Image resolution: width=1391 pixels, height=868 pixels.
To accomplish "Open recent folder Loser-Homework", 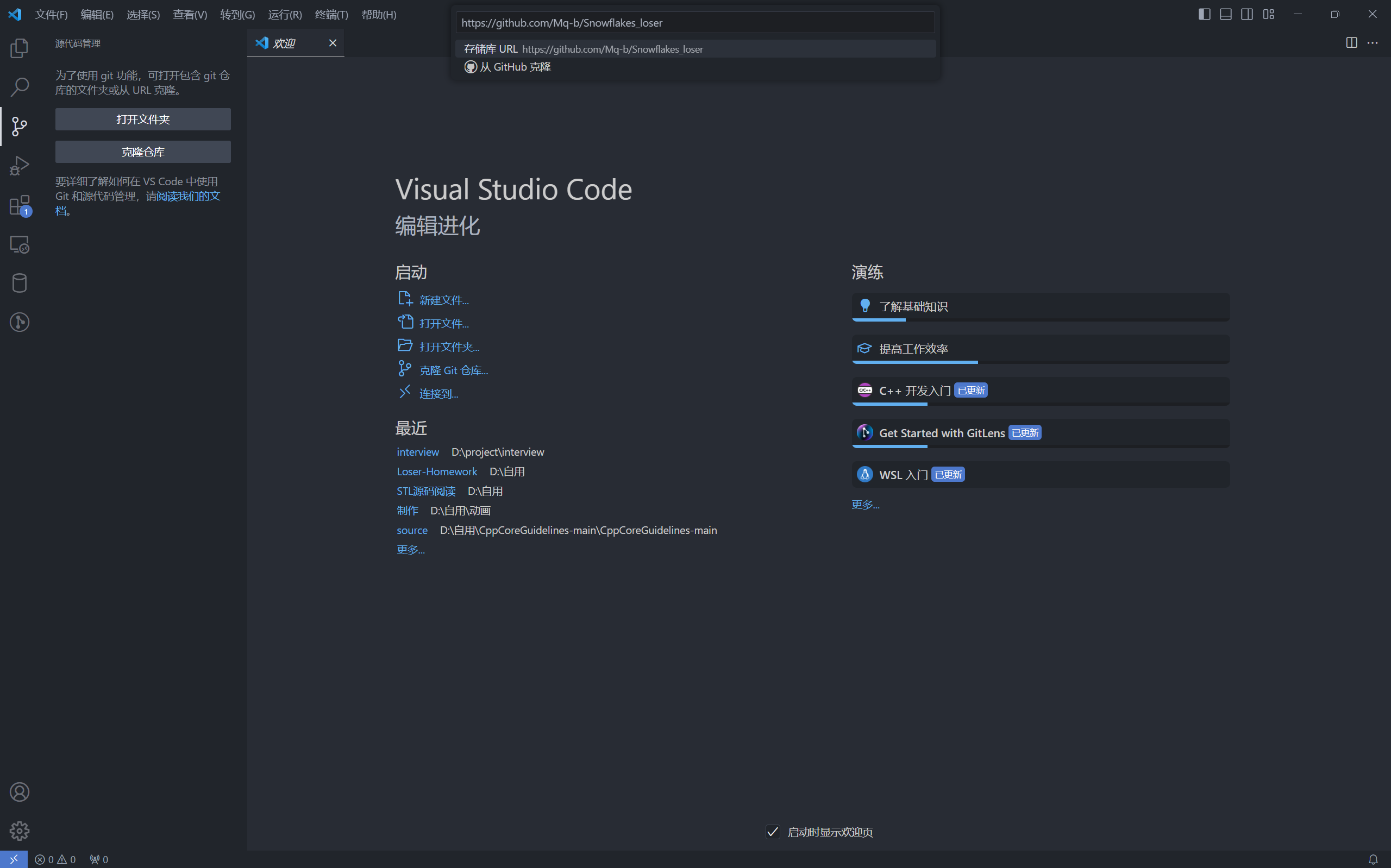I will pyautogui.click(x=437, y=472).
